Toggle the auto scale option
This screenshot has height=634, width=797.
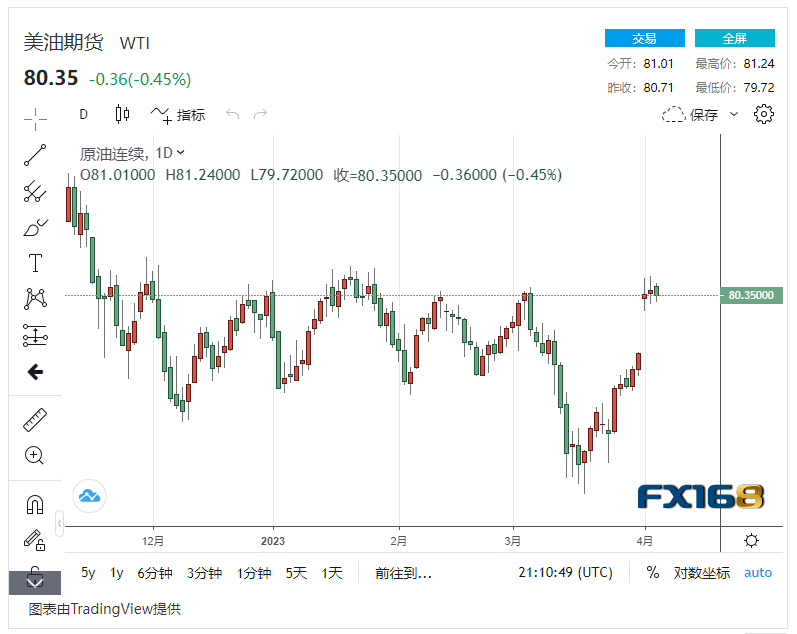coord(758,573)
